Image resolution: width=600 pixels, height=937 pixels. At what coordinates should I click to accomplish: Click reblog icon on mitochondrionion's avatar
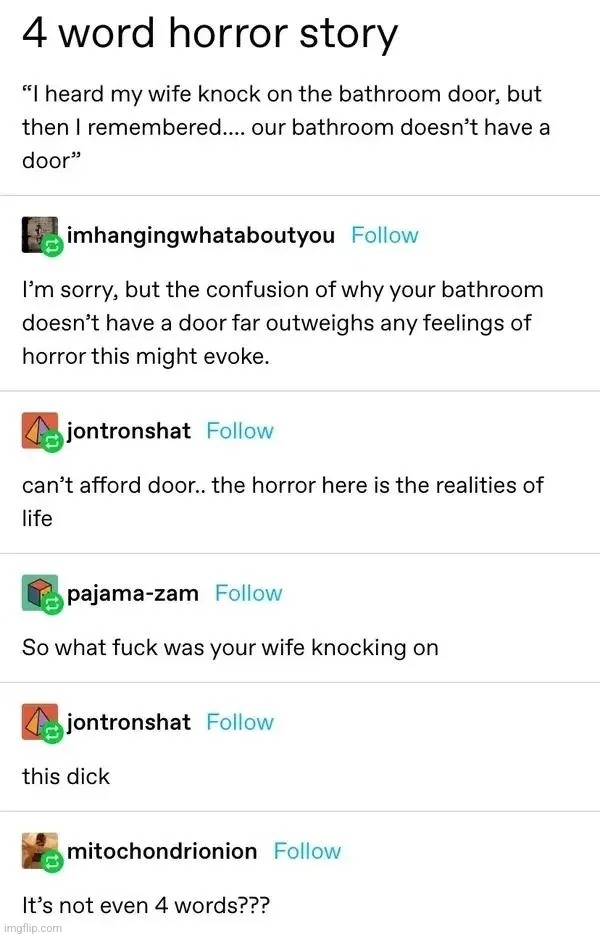pos(53,862)
